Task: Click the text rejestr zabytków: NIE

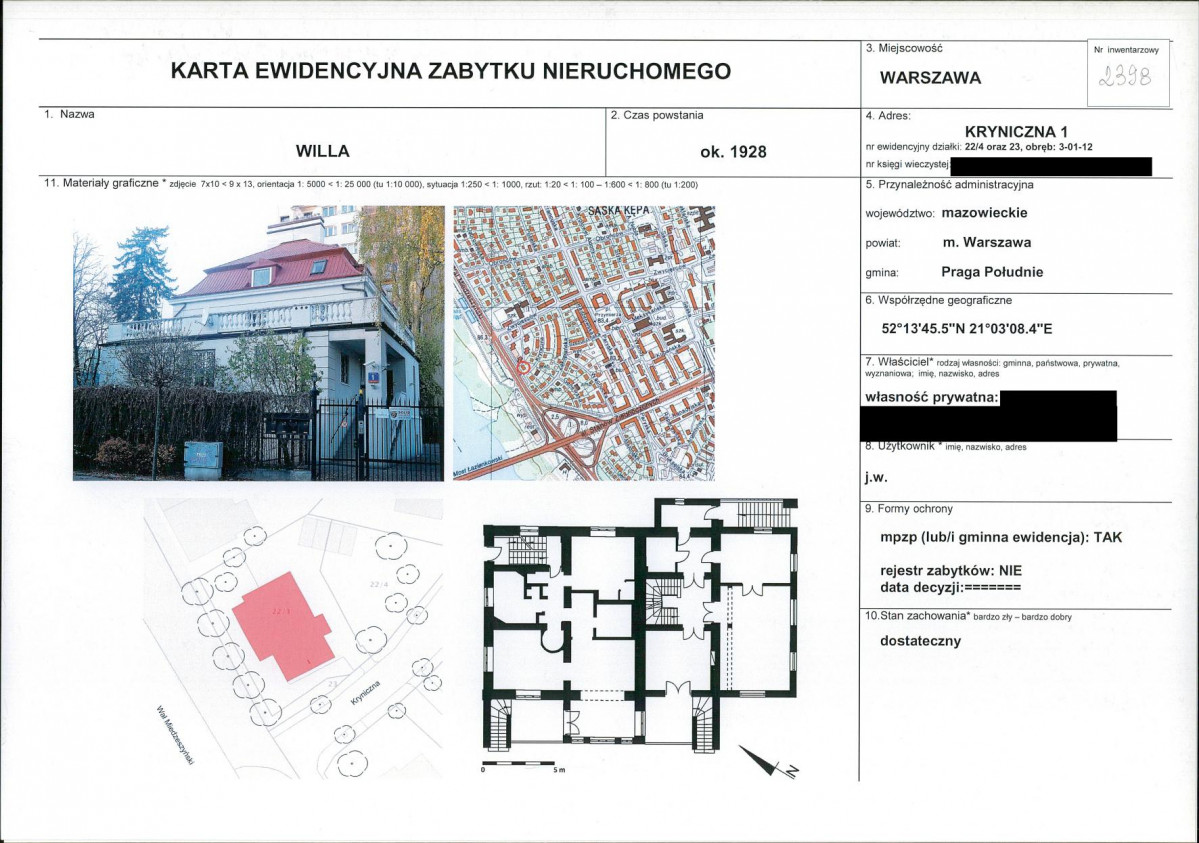Action: tap(950, 571)
